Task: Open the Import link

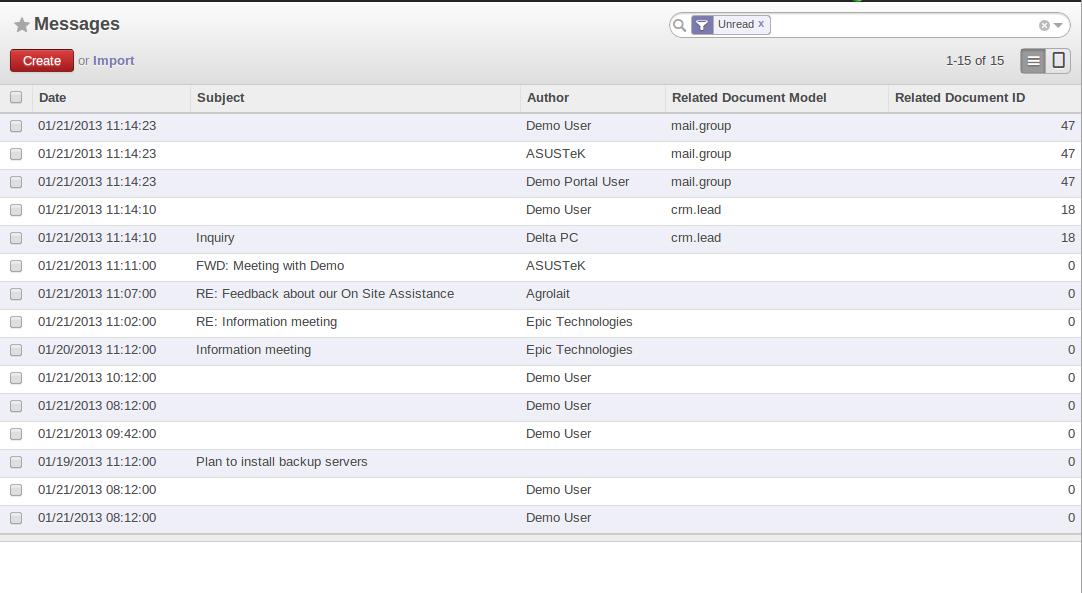Action: pos(113,61)
